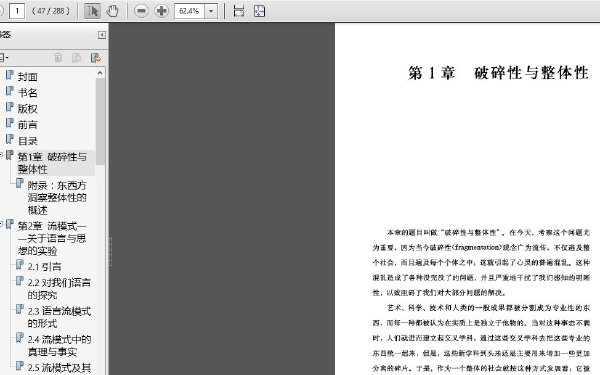Open the 书名 bookmark
The height and width of the screenshot is (375, 600).
pos(28,93)
